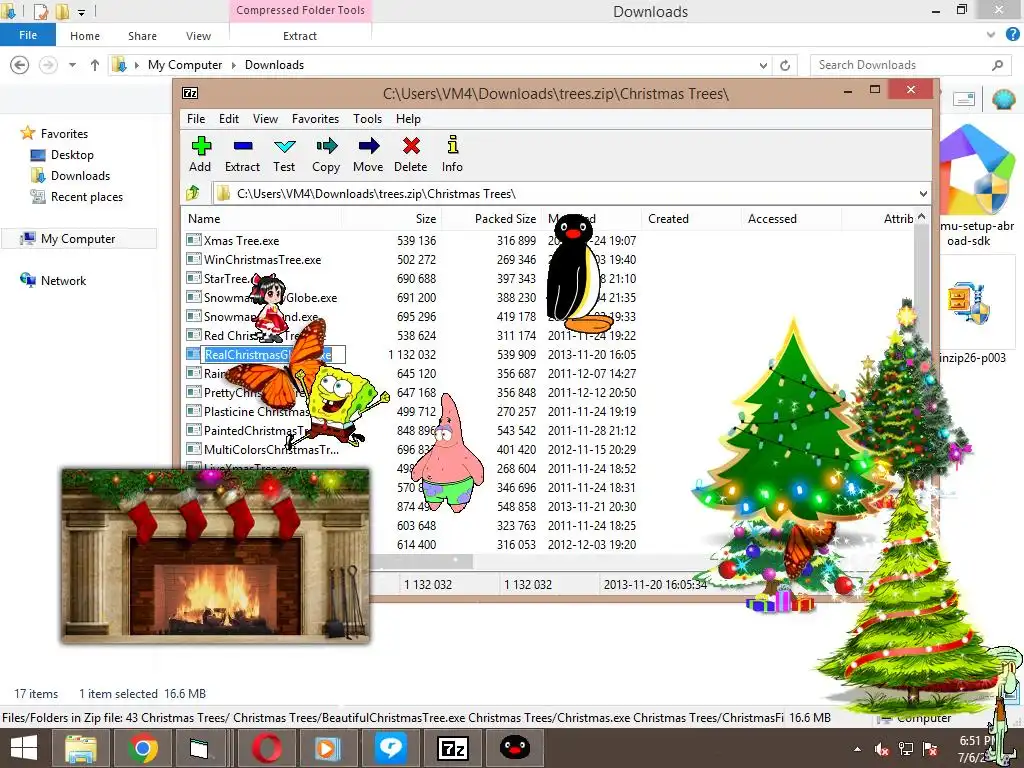Click the 7-Zip path address field
Image resolution: width=1024 pixels, height=768 pixels.
[x=571, y=194]
